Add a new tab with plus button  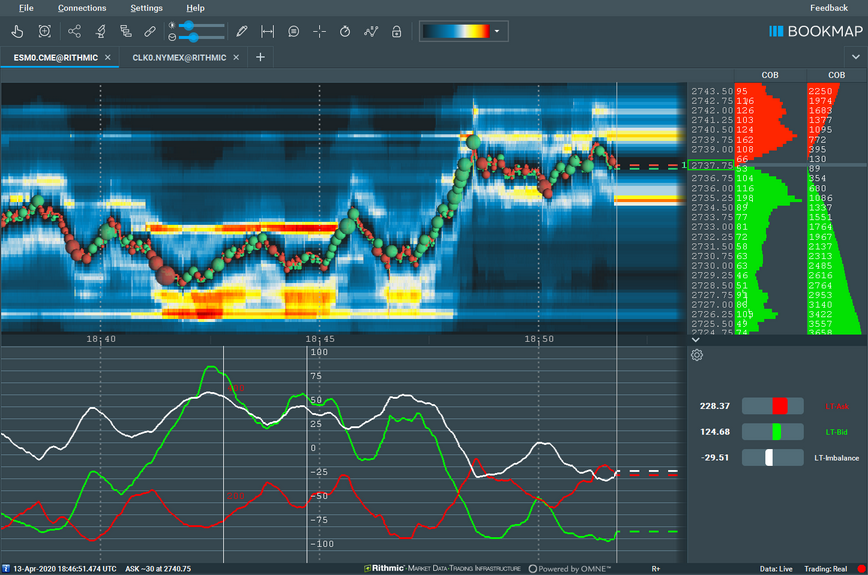(260, 58)
